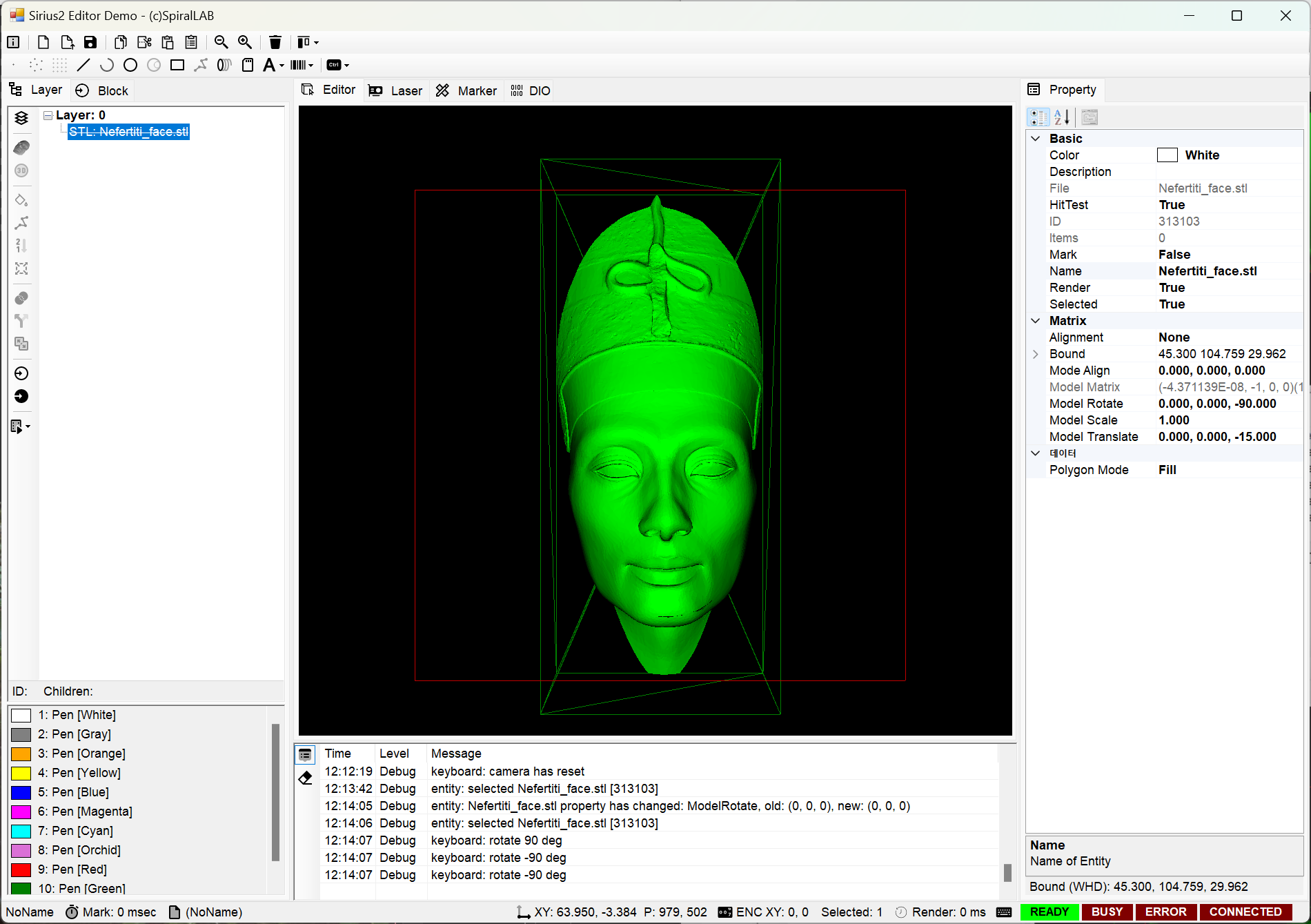Select the line drawing tool
Screen dimensions: 1311x924
tap(83, 65)
